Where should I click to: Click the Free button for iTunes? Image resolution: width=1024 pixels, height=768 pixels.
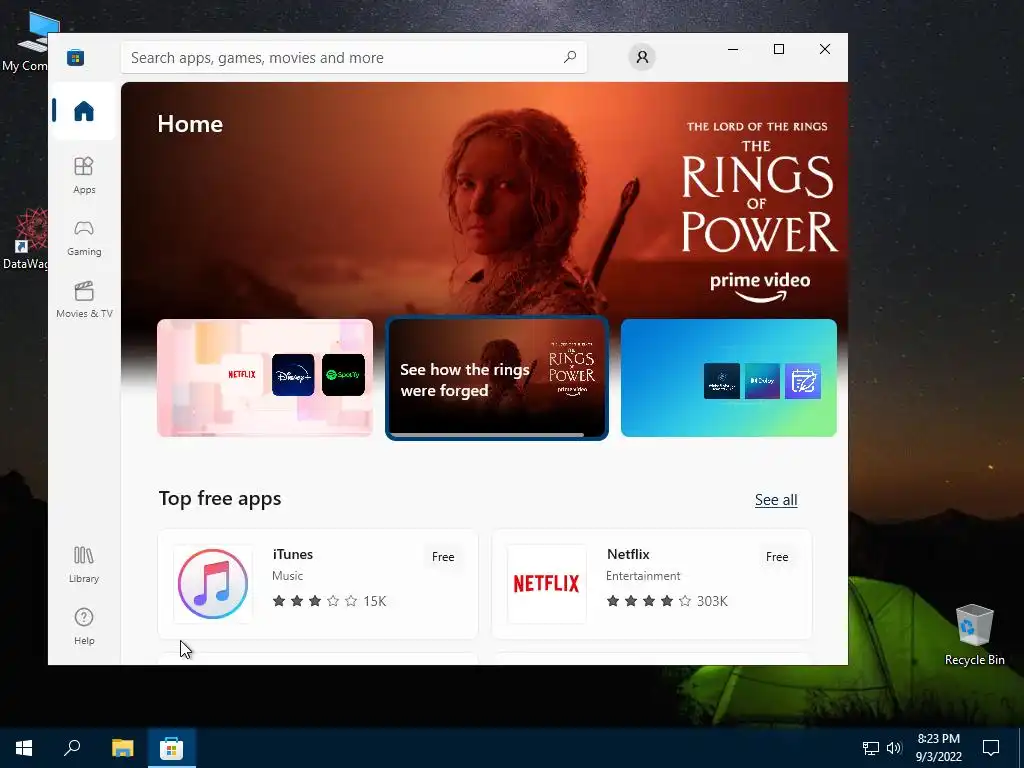coord(443,557)
